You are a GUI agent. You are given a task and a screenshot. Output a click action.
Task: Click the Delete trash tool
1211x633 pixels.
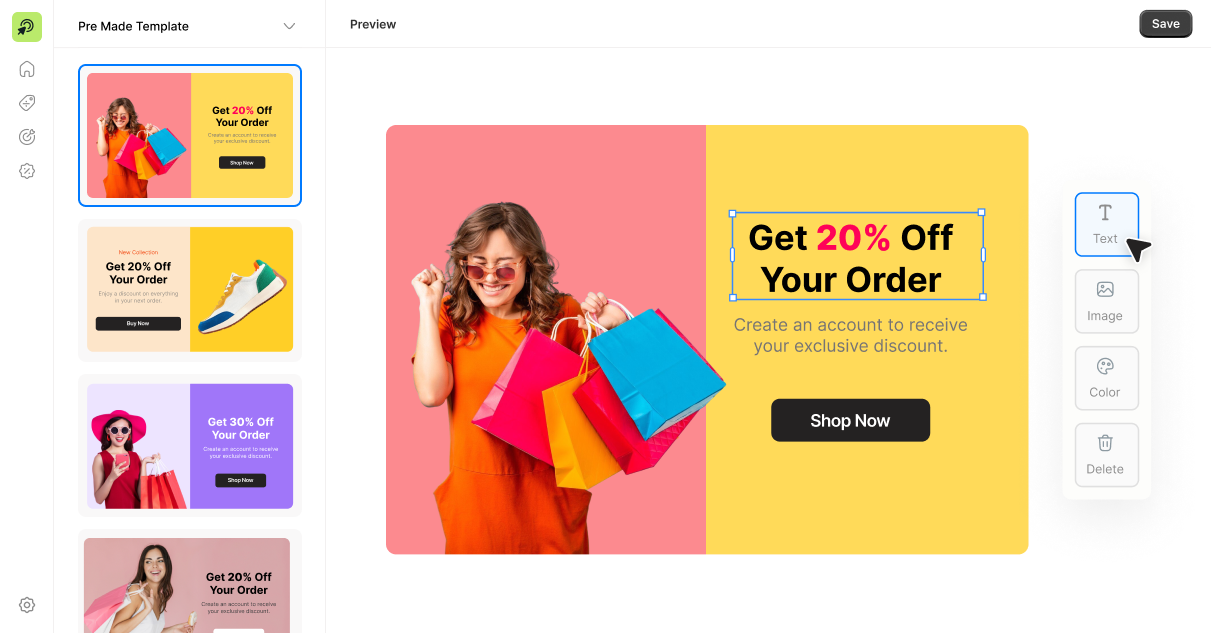click(1106, 455)
